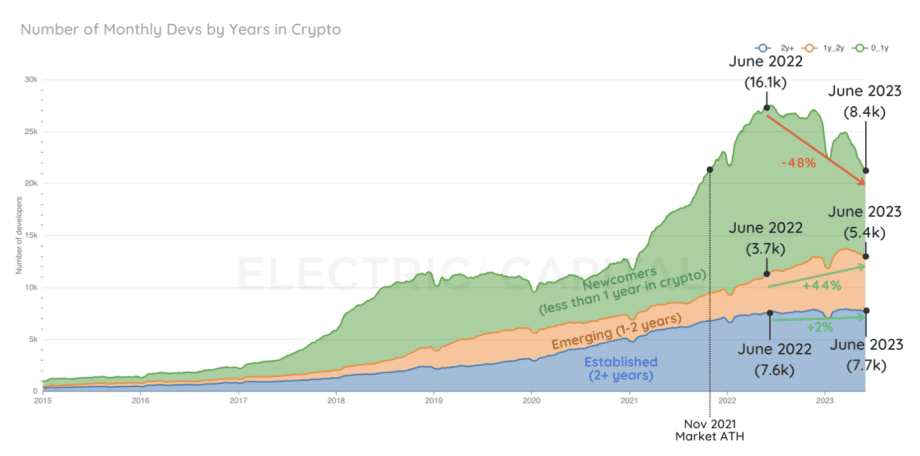The width and height of the screenshot is (920, 456).
Task: Click the June 2023 dot on orange line
Action: coord(866,256)
